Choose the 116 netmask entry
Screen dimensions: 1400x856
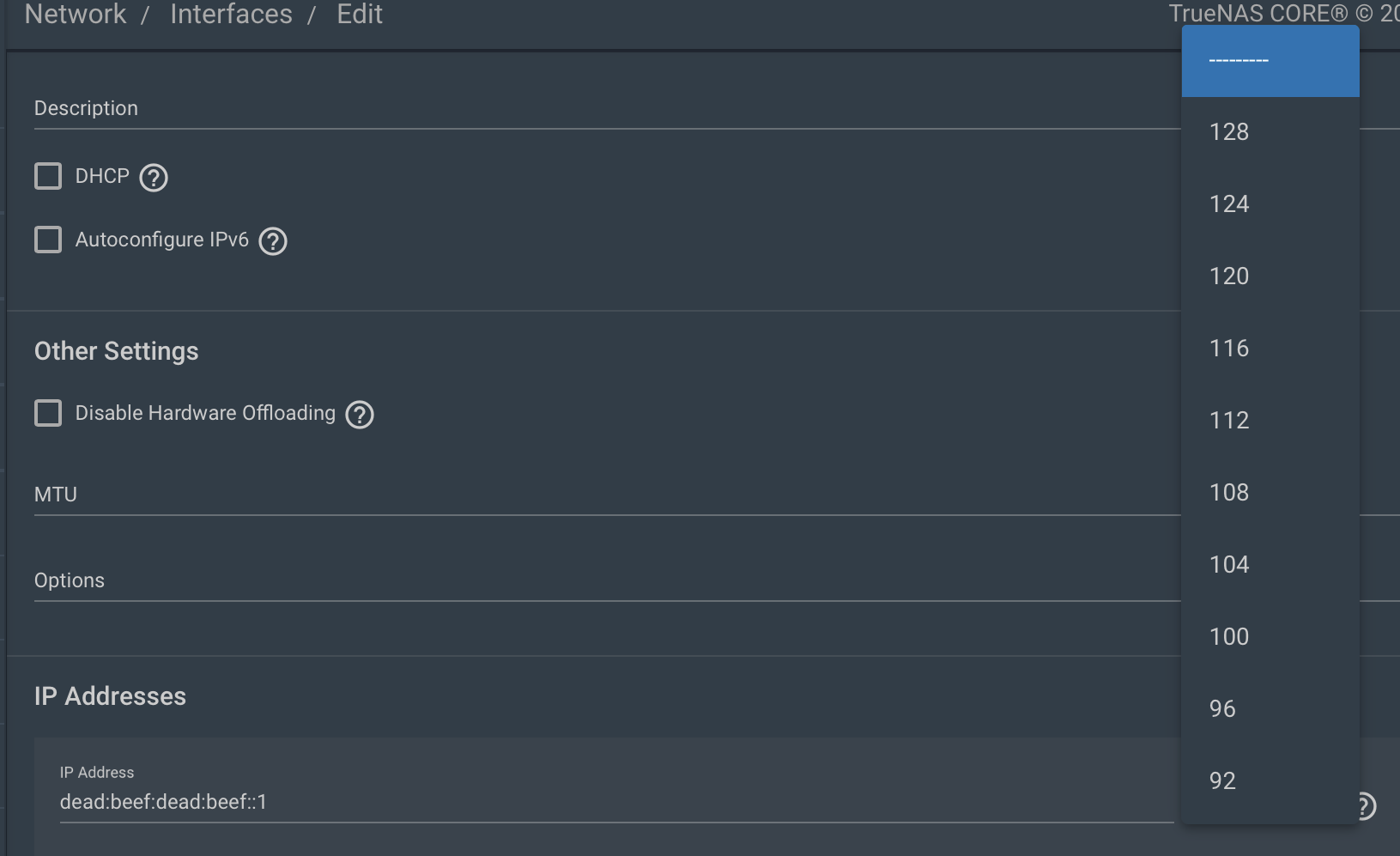1270,349
